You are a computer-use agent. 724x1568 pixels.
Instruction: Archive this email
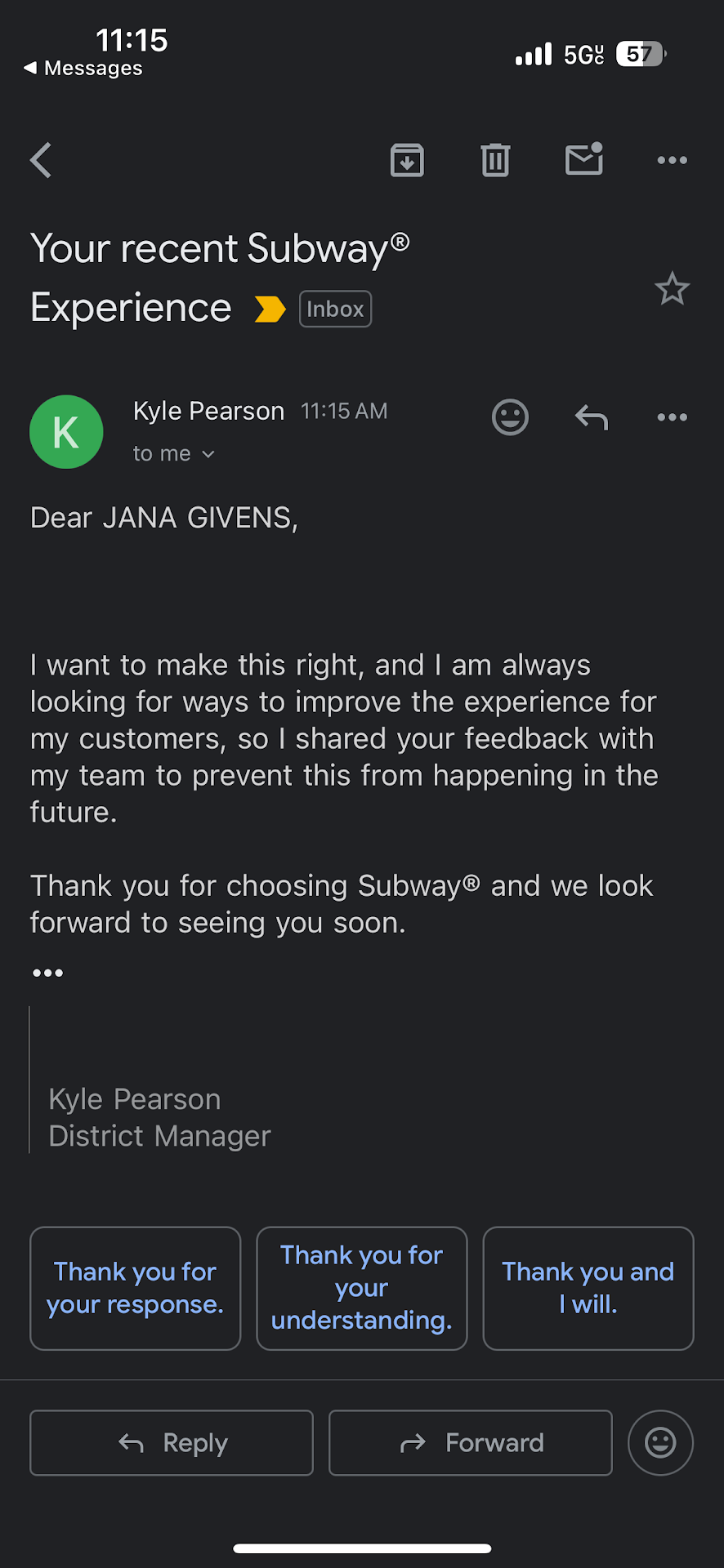407,160
